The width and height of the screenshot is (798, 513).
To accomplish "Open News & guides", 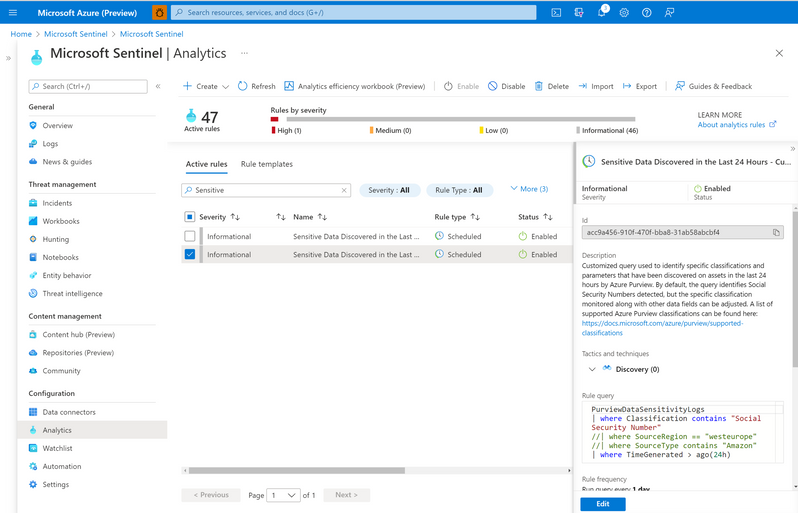I will click(x=67, y=162).
